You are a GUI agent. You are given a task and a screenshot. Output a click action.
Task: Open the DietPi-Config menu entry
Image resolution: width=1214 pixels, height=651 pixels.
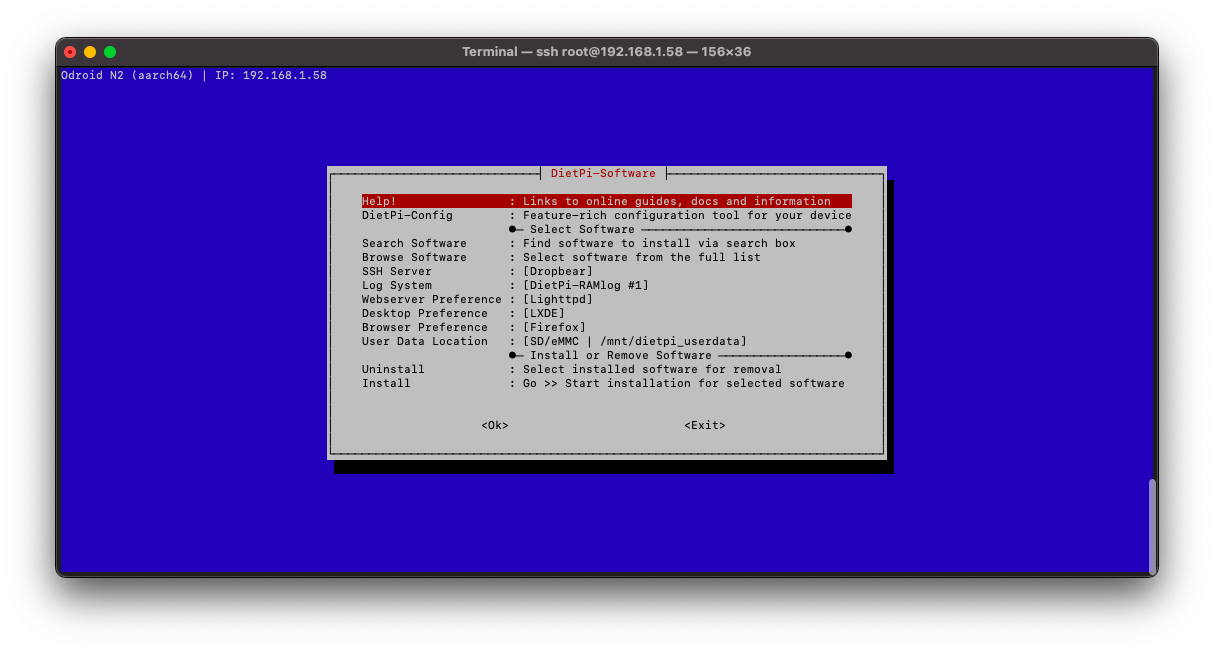pyautogui.click(x=605, y=215)
